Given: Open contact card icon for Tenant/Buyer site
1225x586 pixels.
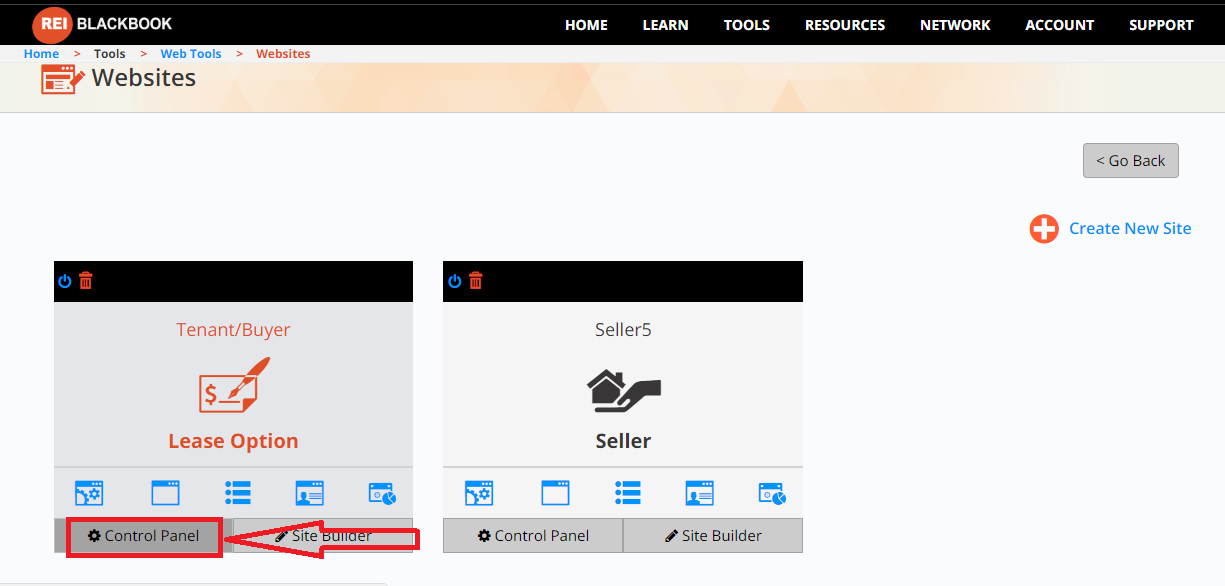Looking at the screenshot, I should (x=309, y=493).
